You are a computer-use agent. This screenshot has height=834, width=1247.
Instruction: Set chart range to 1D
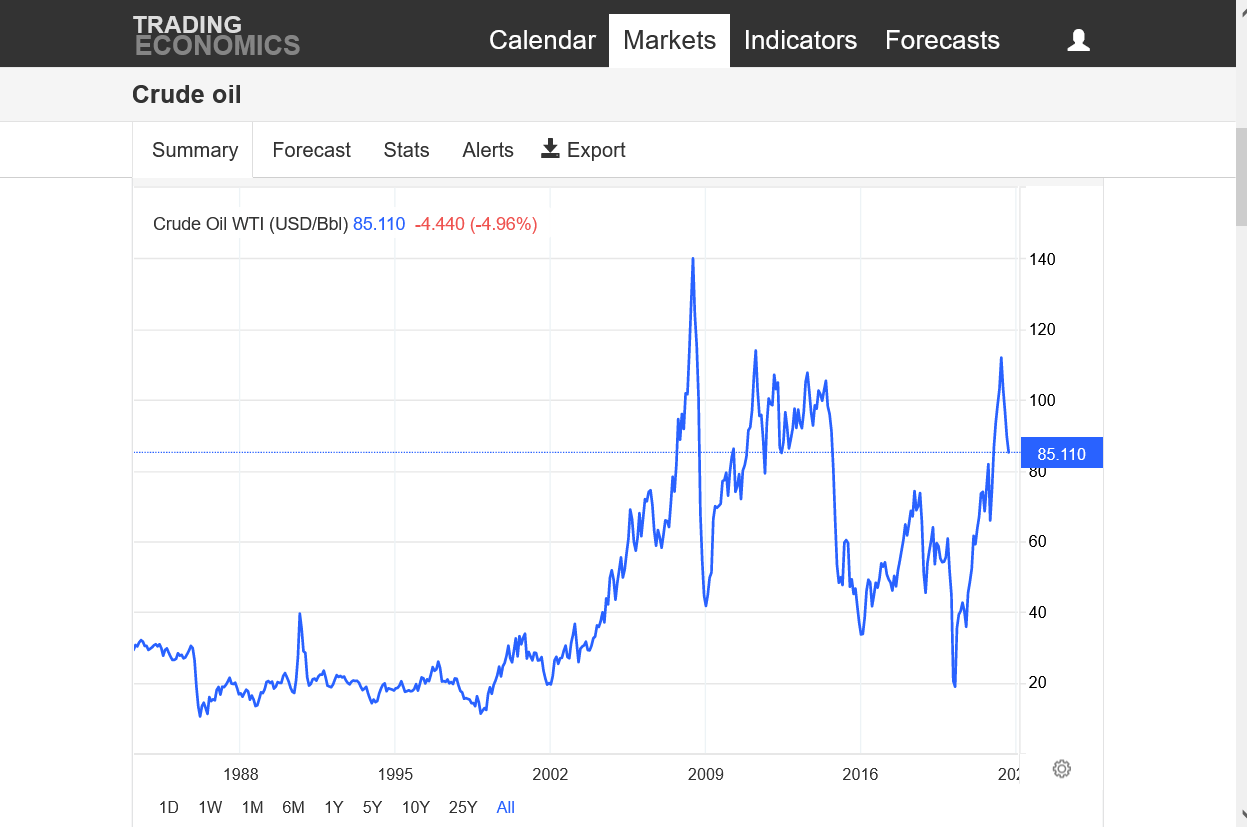(169, 807)
